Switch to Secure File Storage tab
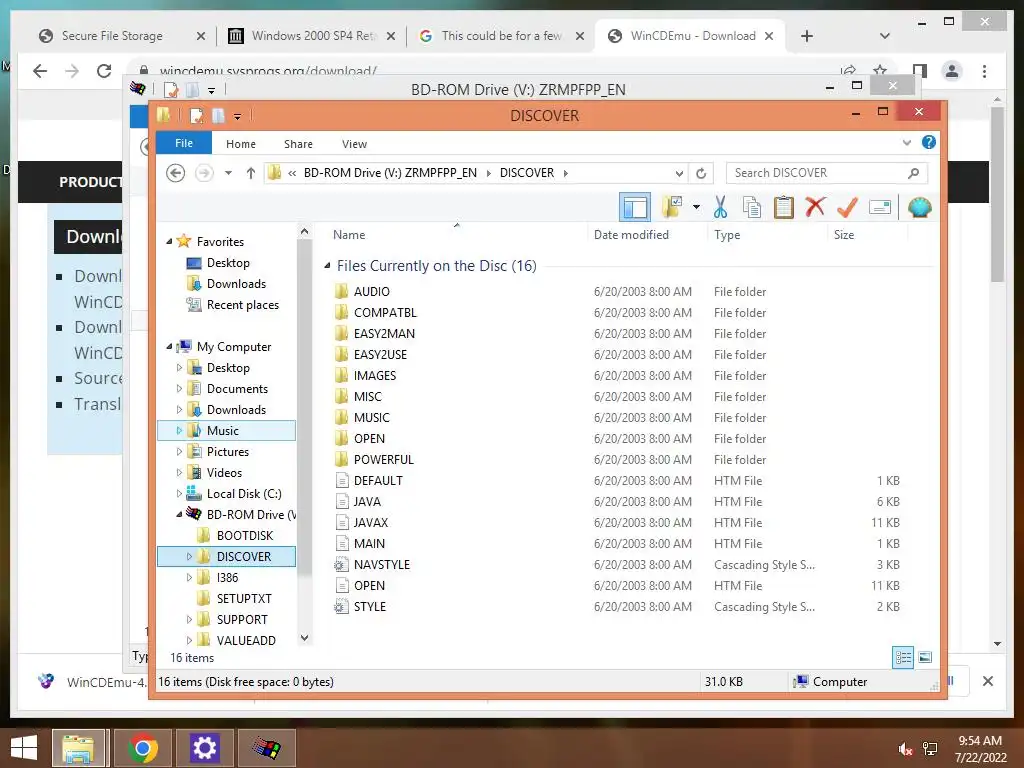The height and width of the screenshot is (768, 1024). pos(112,36)
